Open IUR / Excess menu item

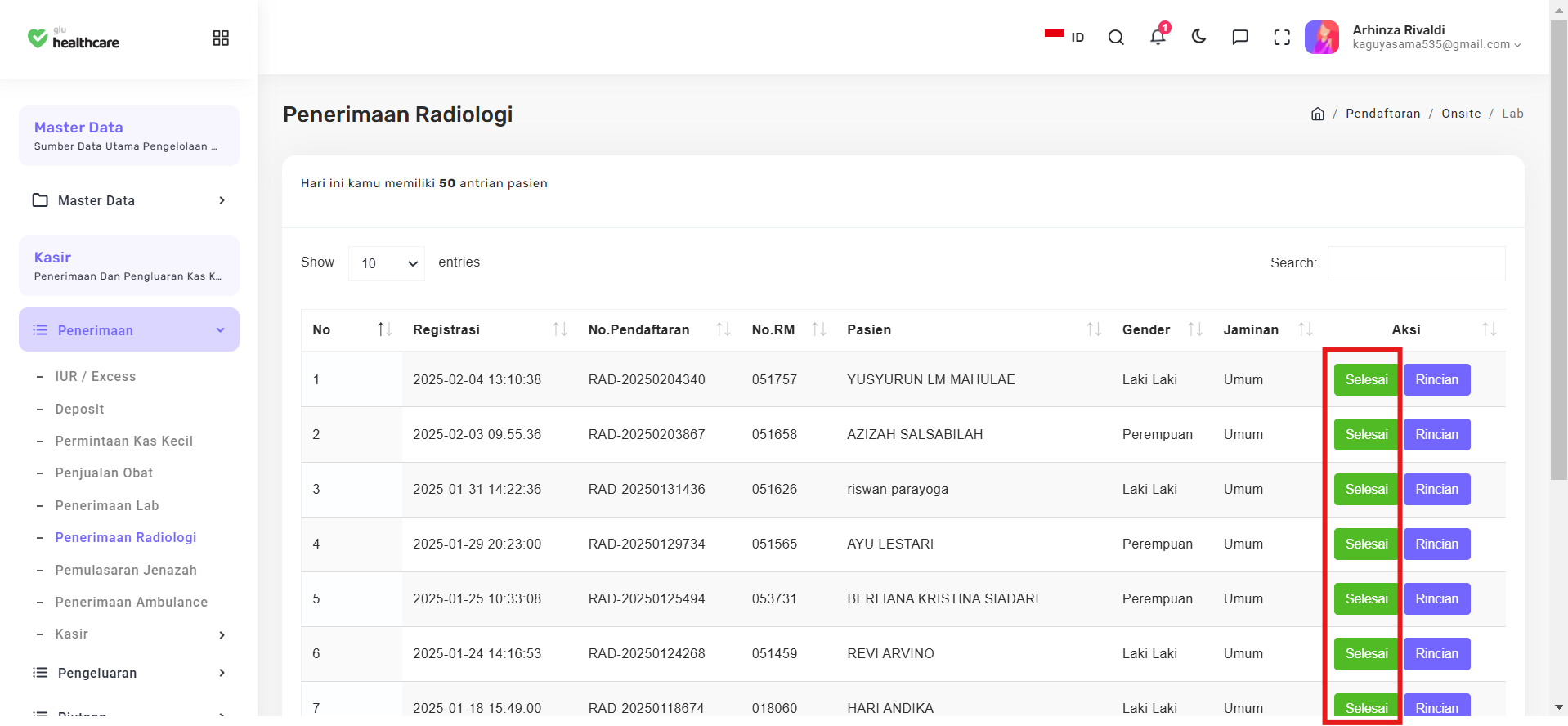click(96, 376)
